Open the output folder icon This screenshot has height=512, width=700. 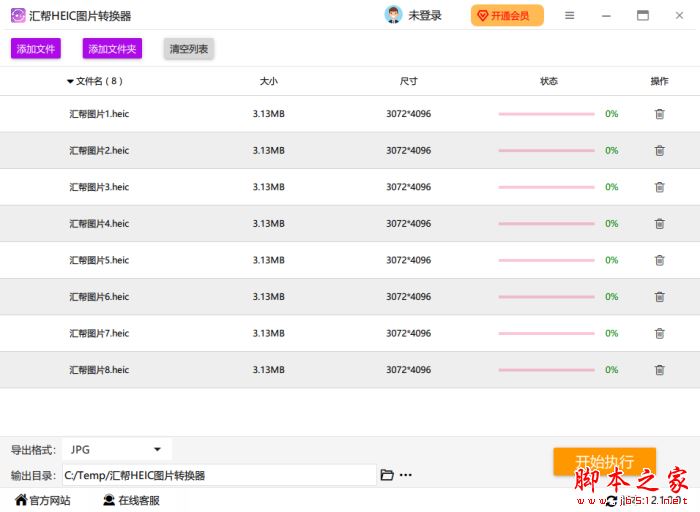pyautogui.click(x=387, y=475)
